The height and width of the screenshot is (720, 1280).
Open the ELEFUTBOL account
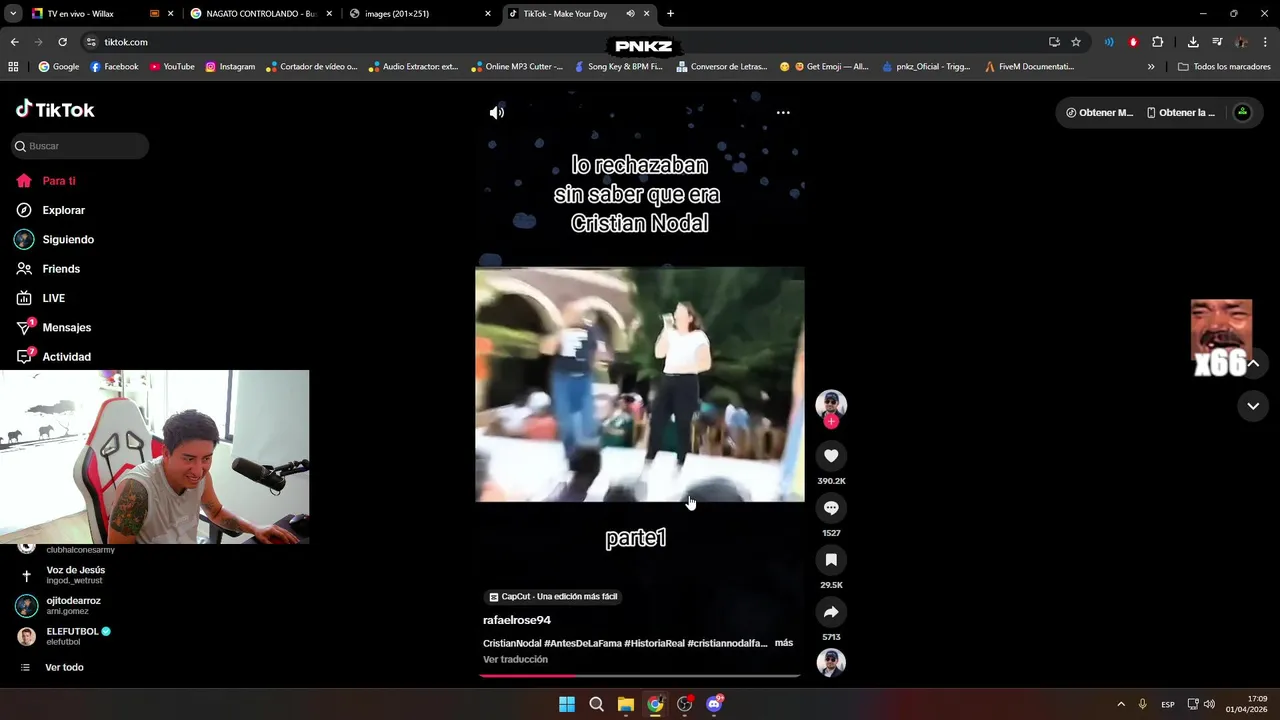(x=80, y=636)
